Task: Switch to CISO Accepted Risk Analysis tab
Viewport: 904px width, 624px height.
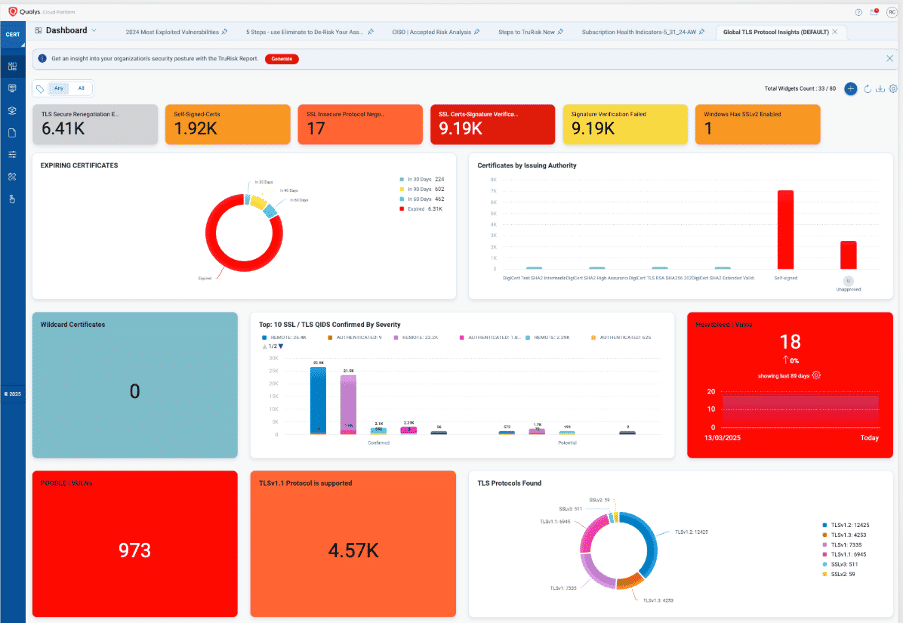Action: [x=431, y=32]
